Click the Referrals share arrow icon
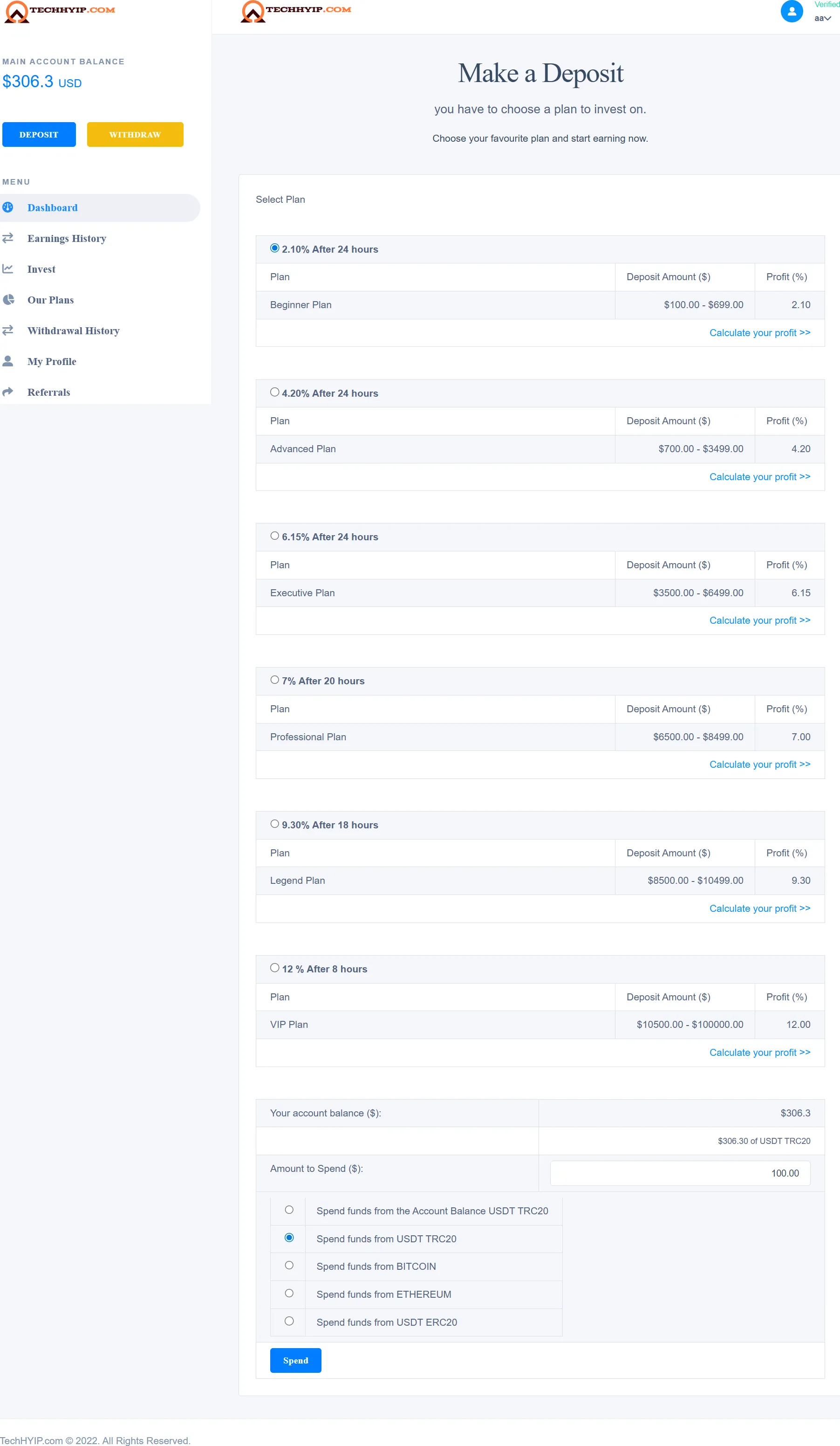This screenshot has width=840, height=1446. click(x=8, y=392)
